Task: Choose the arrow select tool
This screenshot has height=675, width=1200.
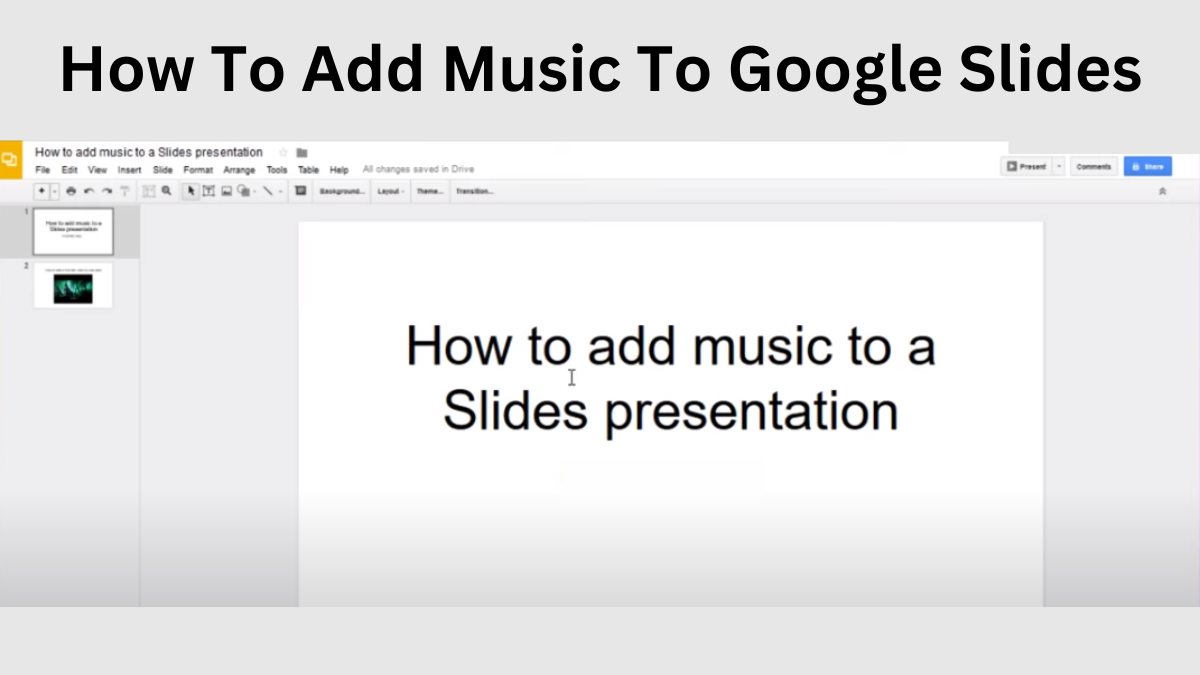Action: coord(192,191)
